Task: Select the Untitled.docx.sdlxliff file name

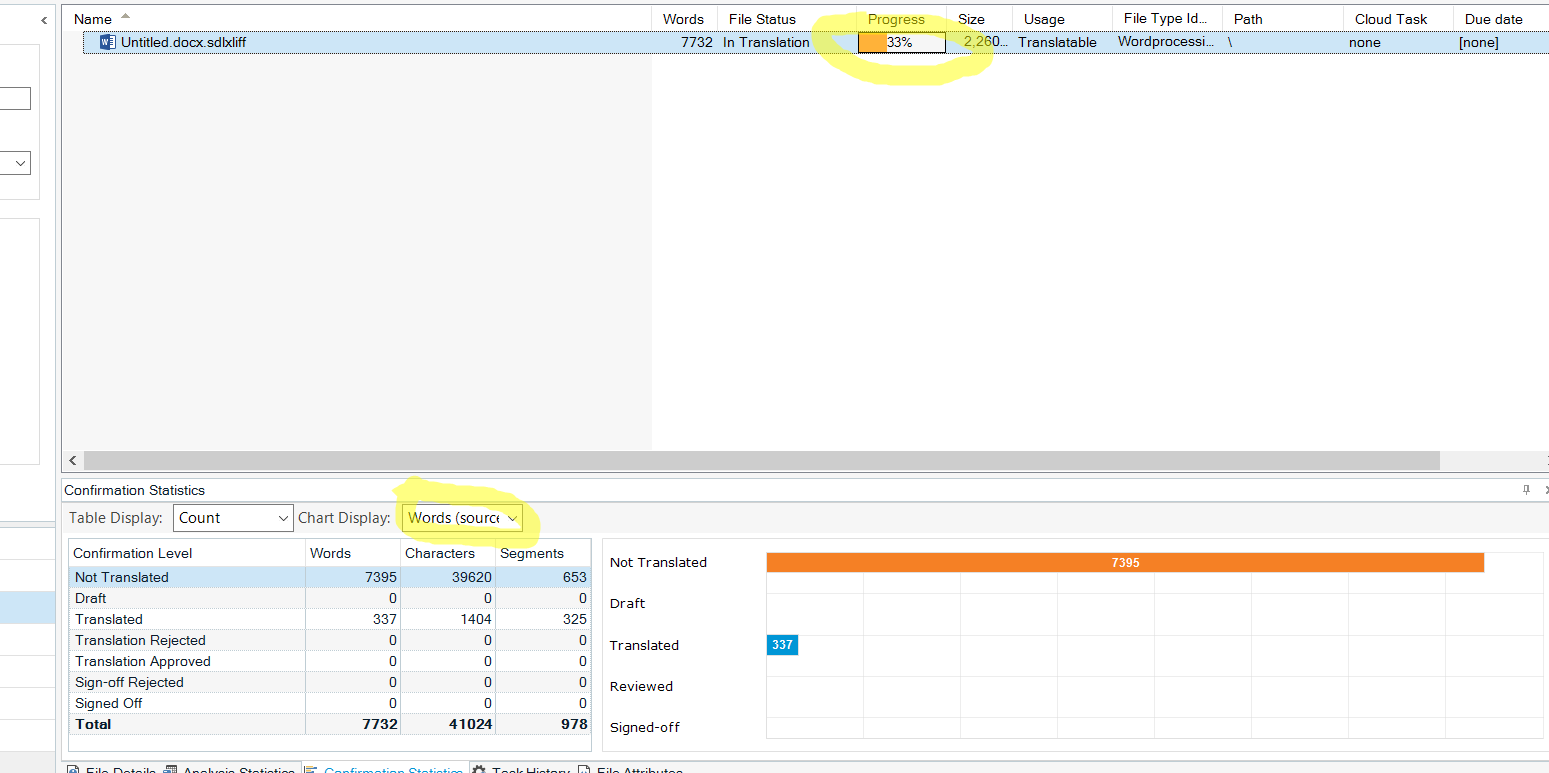Action: (183, 42)
